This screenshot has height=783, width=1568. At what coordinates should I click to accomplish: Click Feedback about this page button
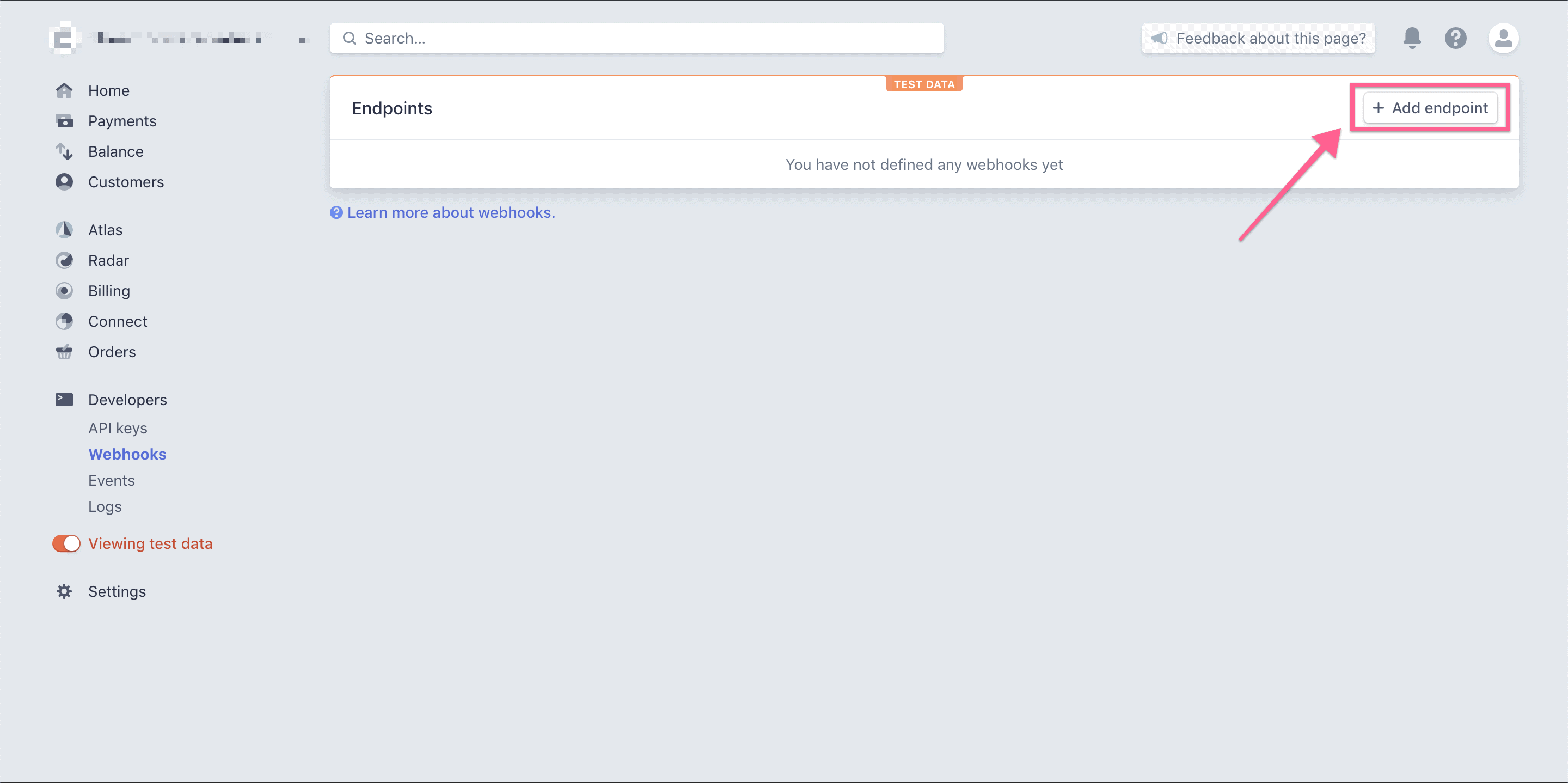[x=1258, y=38]
